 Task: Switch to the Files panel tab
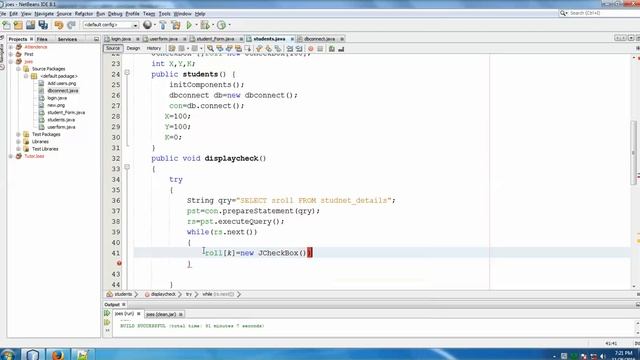pyautogui.click(x=42, y=39)
